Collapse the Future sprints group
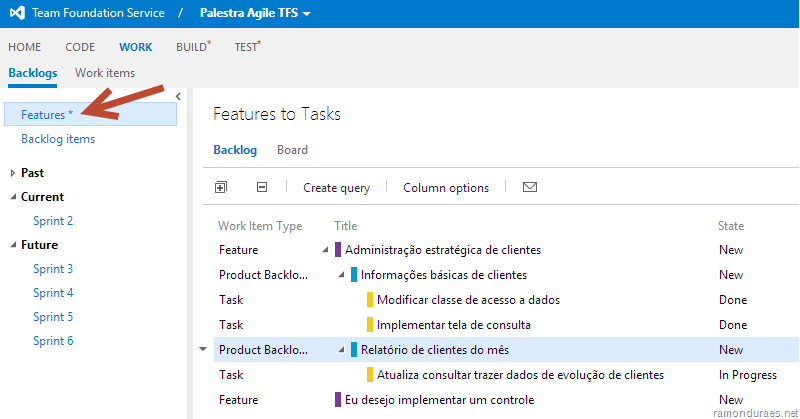This screenshot has width=800, height=419. [x=13, y=245]
